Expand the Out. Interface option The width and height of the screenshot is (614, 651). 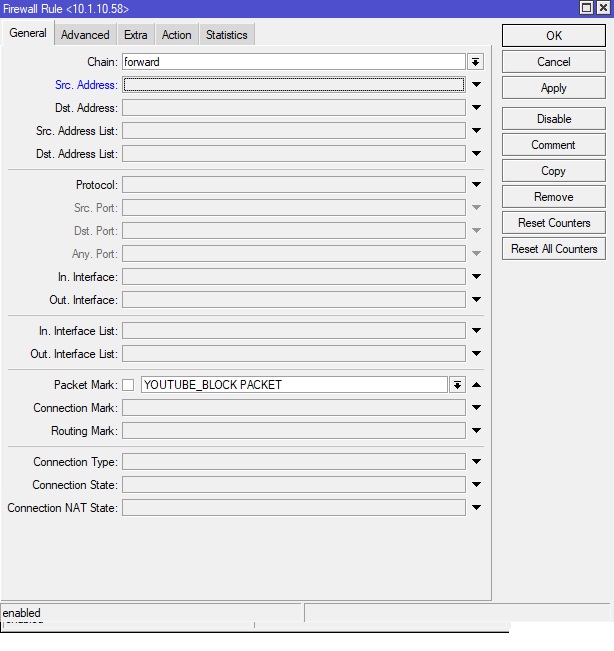point(477,299)
